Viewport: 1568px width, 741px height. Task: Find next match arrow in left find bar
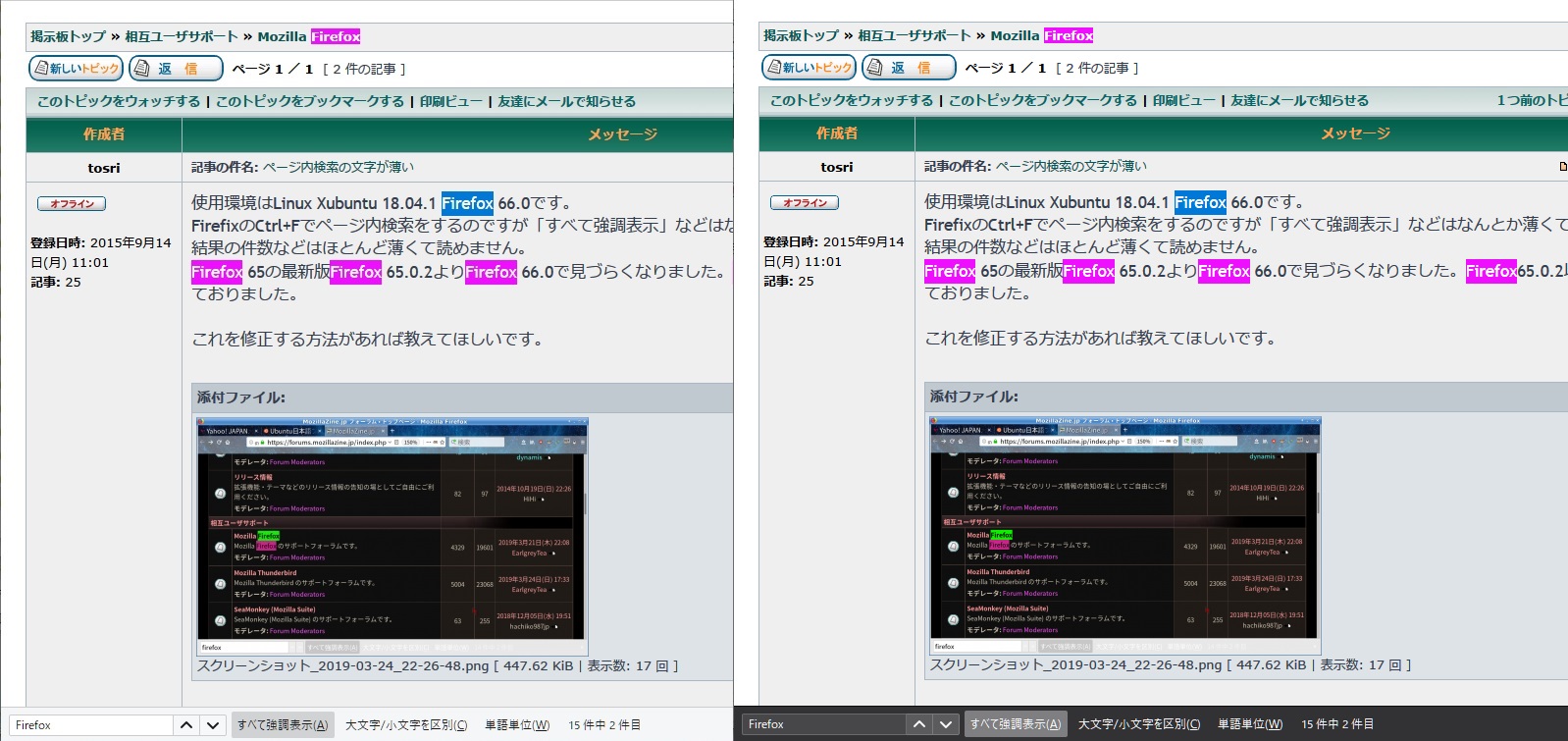213,725
